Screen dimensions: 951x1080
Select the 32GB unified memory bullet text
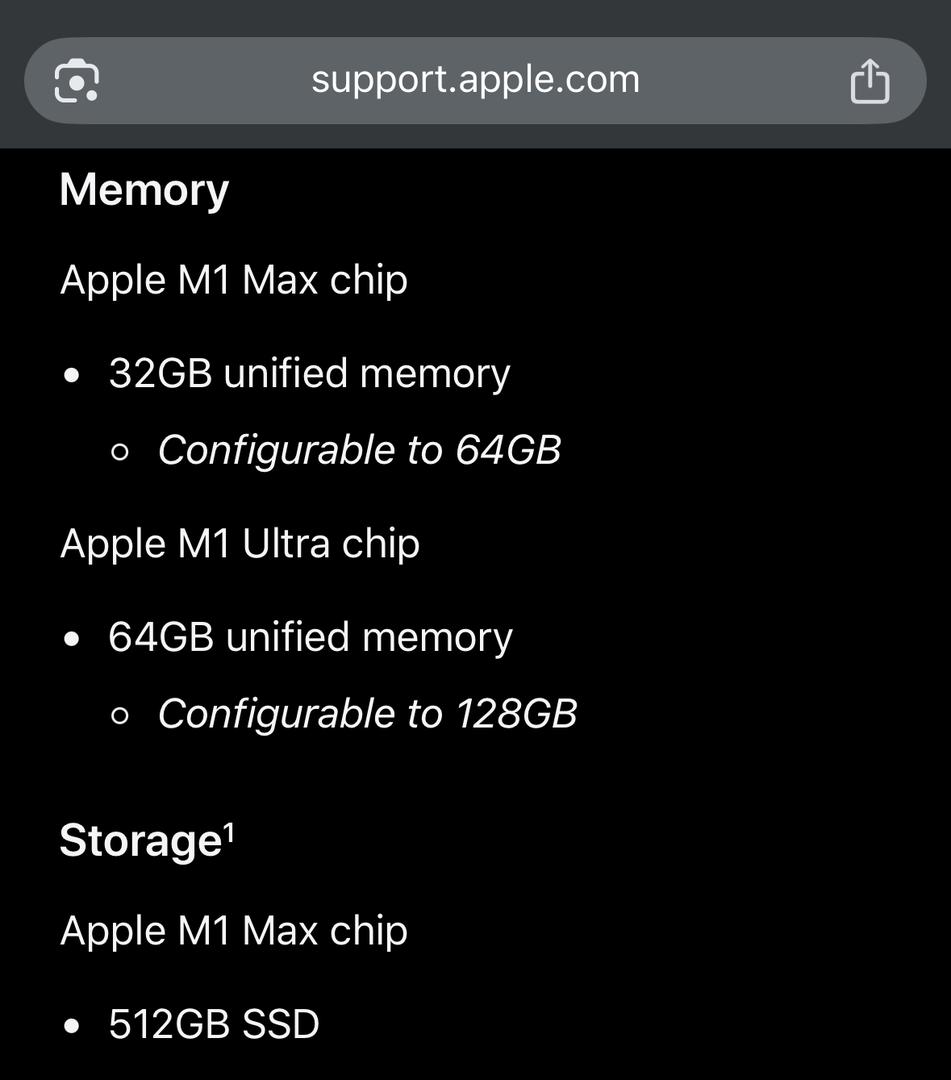pos(309,374)
